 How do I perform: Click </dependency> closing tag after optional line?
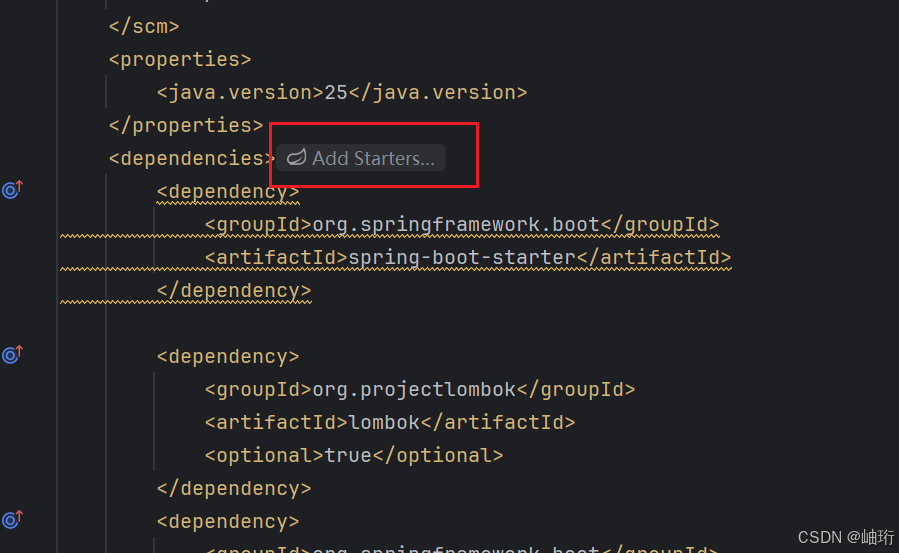point(234,488)
